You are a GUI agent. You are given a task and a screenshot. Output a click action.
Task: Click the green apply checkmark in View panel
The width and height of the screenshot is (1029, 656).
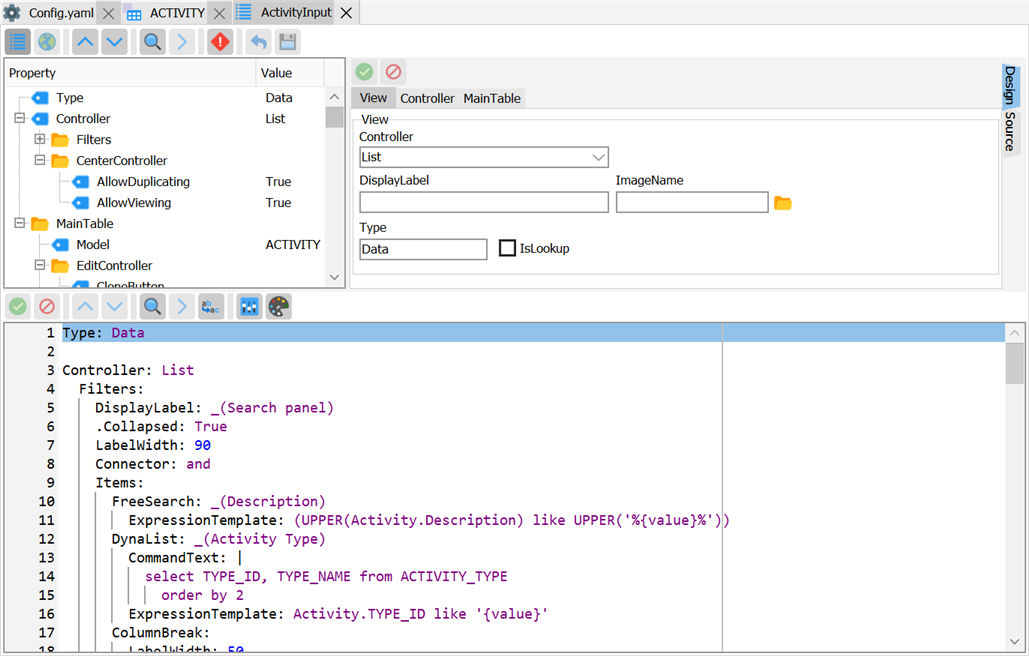tap(364, 72)
